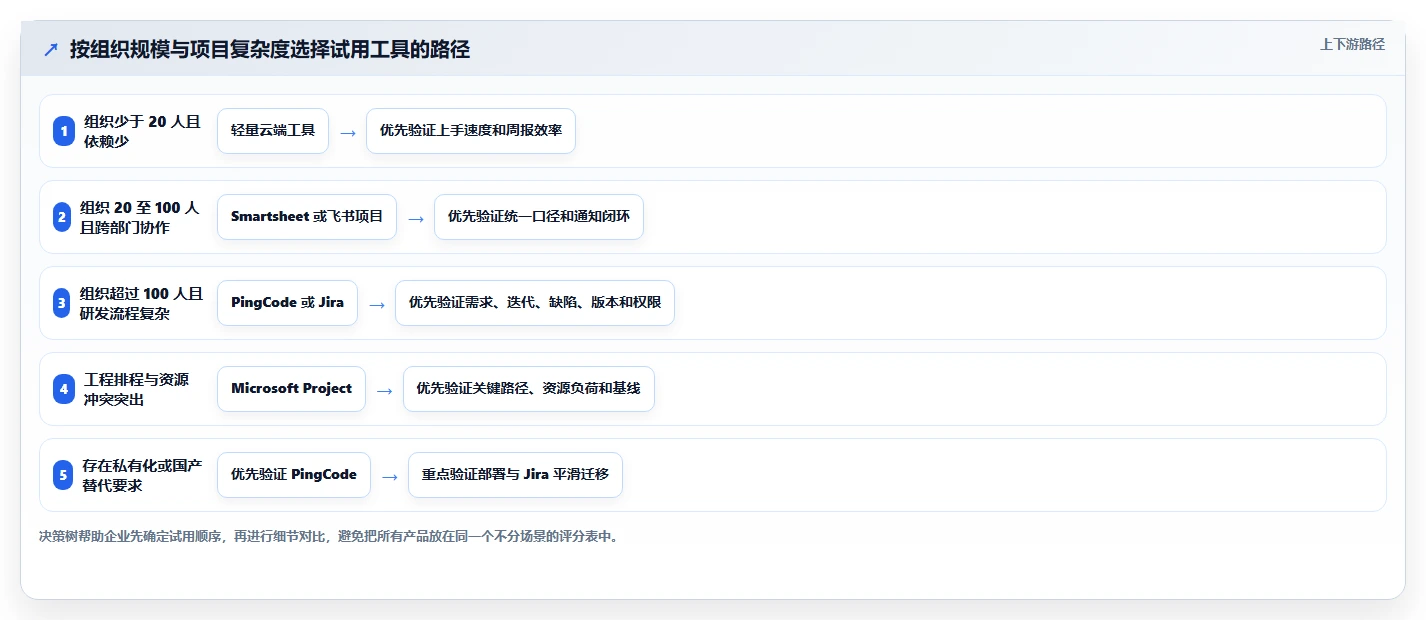This screenshot has height=620, width=1426.
Task: Click the footer note starting with 决策树帮助企业
Action: 329,536
